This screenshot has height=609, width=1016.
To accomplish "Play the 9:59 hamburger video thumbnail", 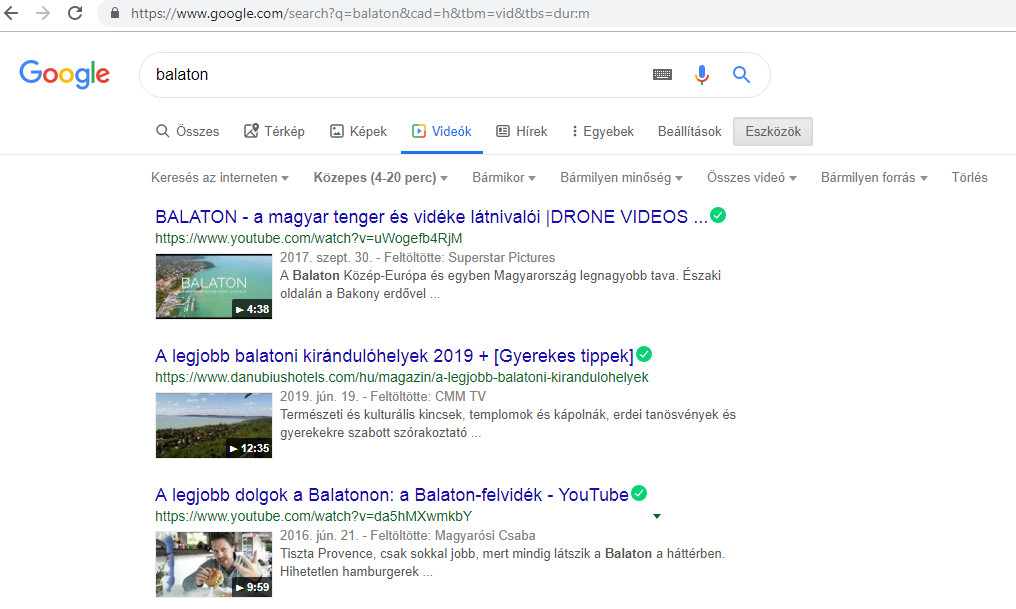I will pyautogui.click(x=214, y=564).
